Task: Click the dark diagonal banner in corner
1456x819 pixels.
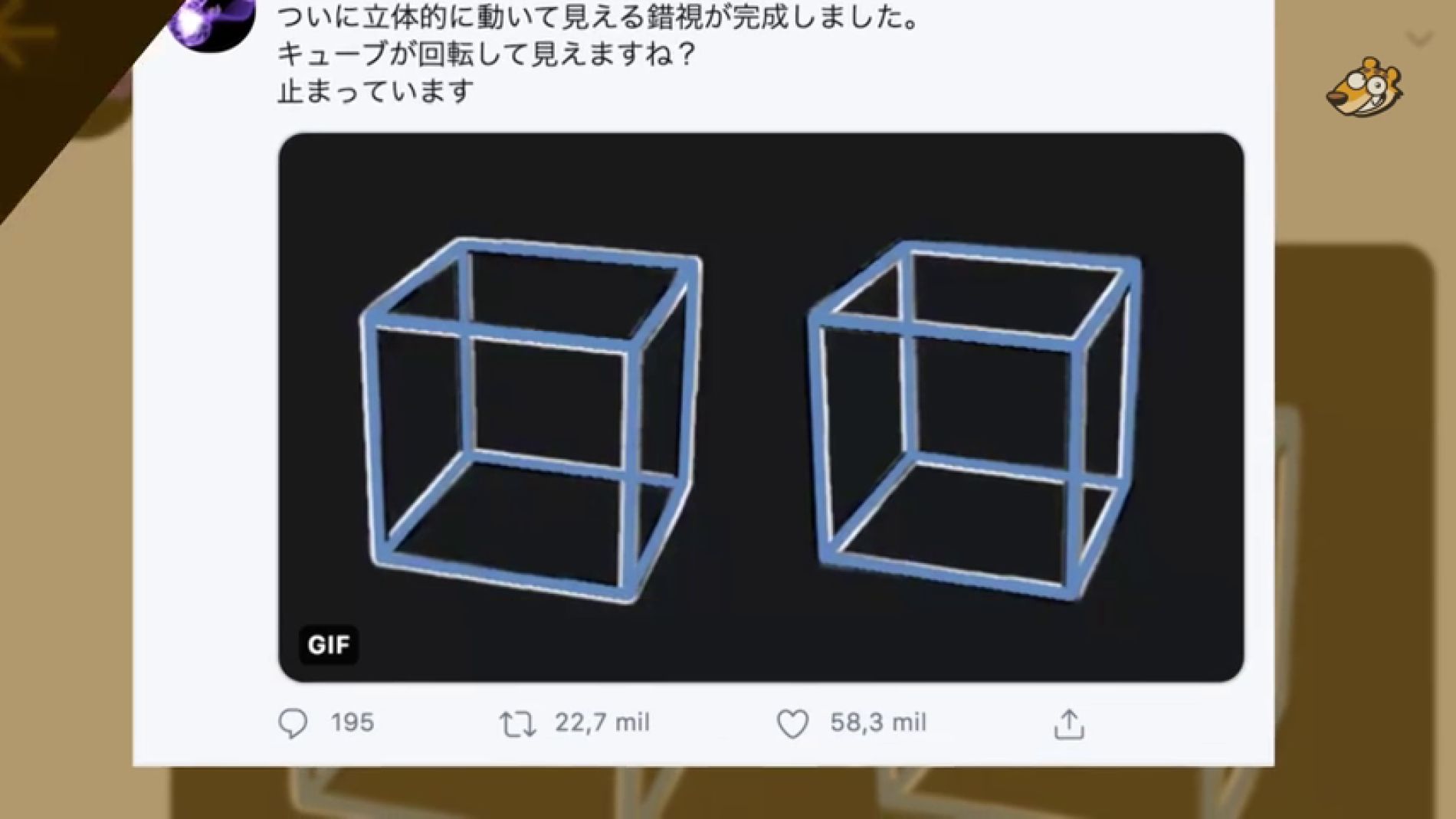Action: (54, 100)
